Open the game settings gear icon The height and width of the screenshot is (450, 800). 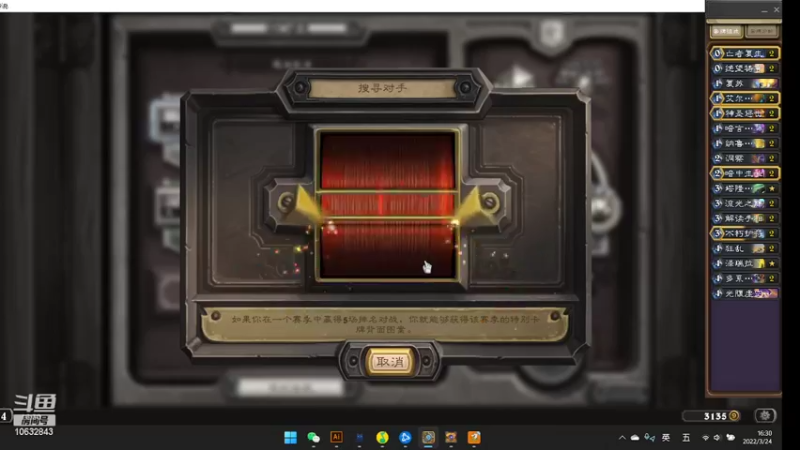click(x=764, y=416)
